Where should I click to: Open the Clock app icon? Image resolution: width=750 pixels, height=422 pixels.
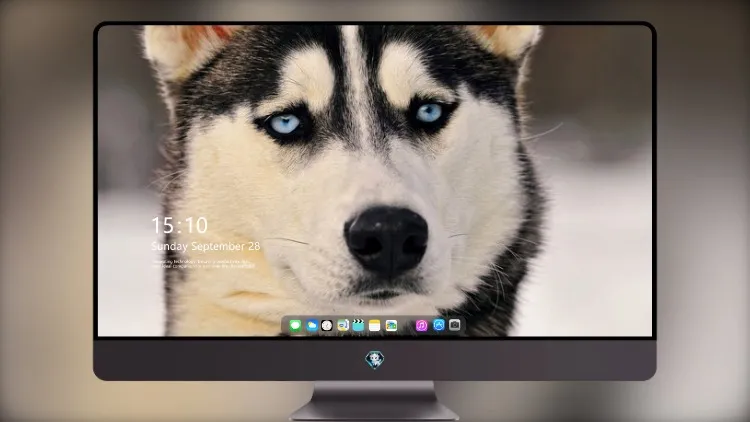pos(327,326)
